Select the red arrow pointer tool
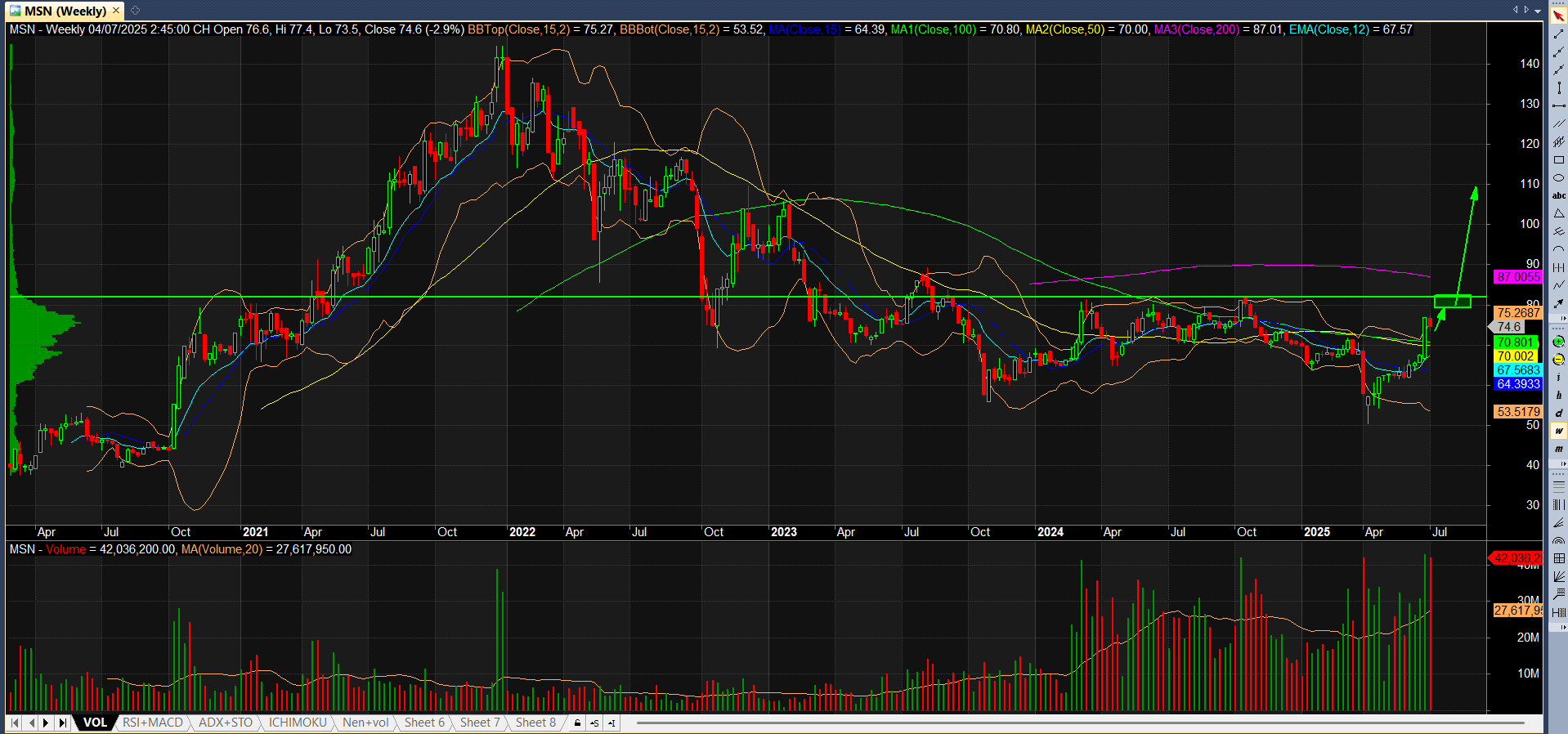 (1558, 16)
